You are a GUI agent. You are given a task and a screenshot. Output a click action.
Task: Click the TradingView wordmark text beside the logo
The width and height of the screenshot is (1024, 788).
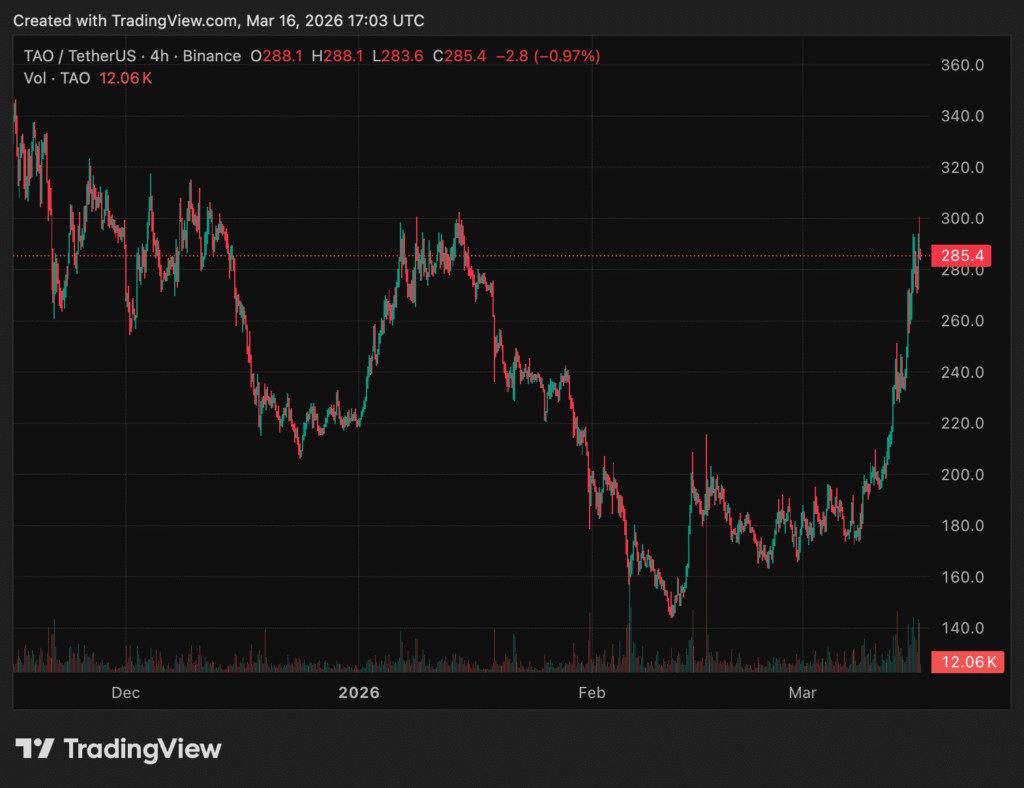point(142,749)
